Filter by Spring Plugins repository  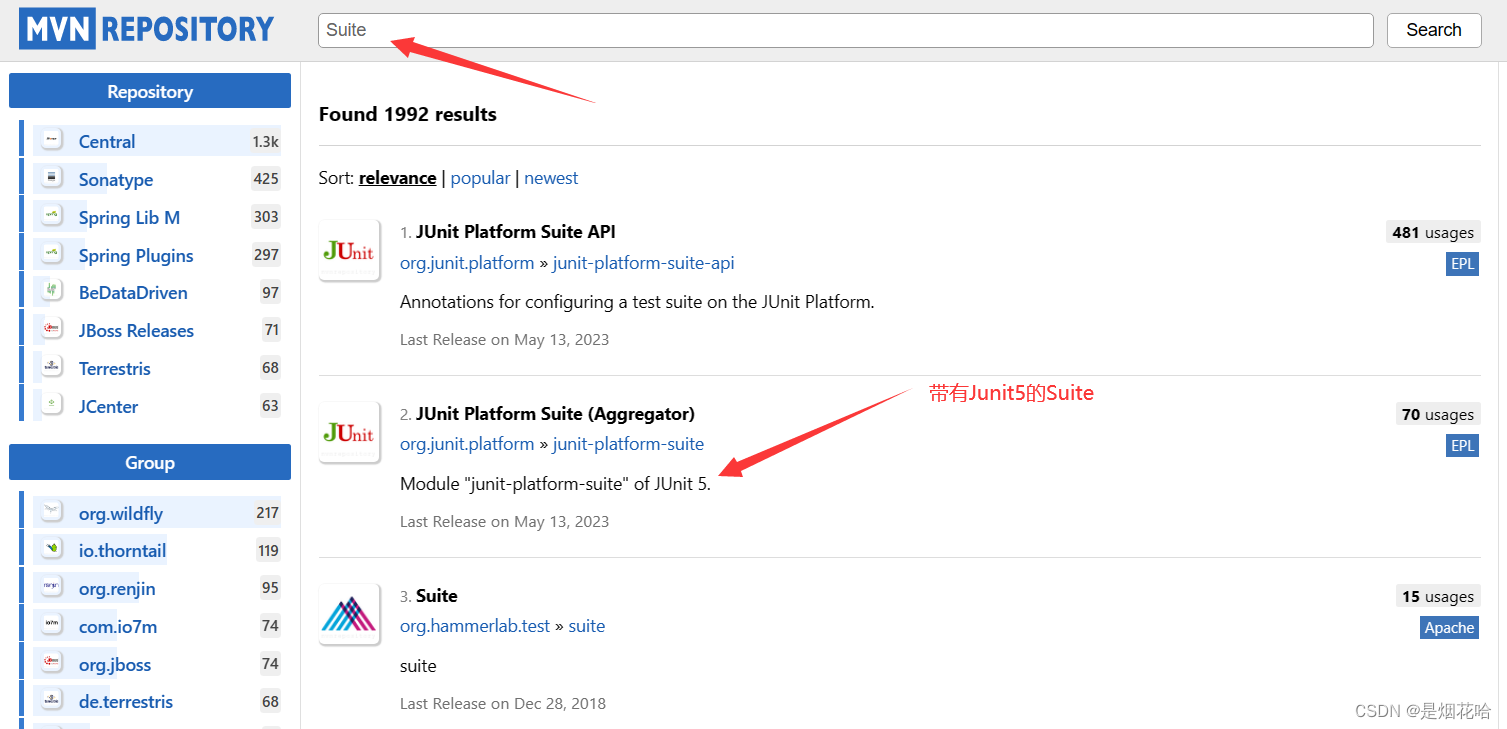click(136, 255)
